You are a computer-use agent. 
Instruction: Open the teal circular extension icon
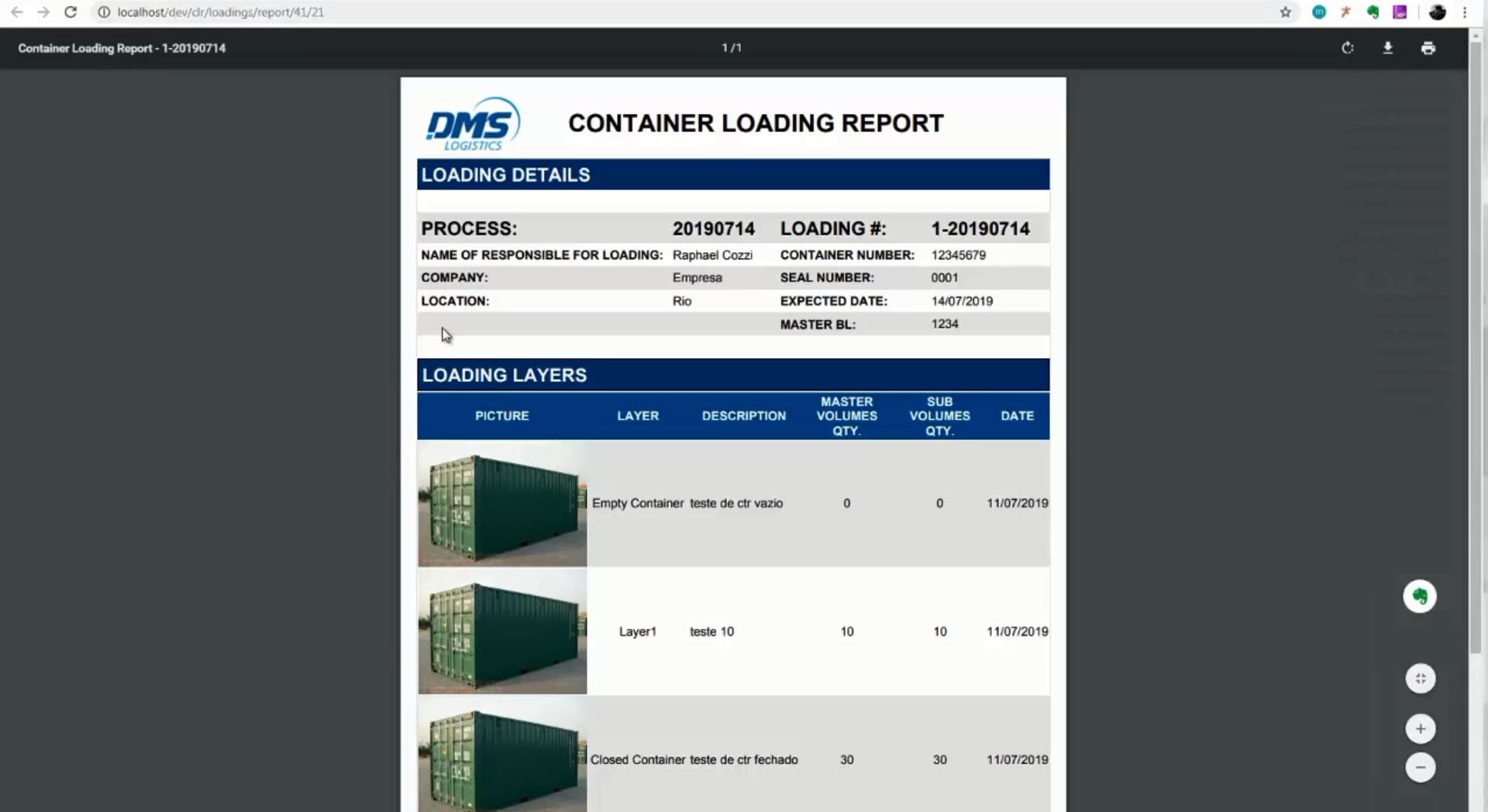(x=1318, y=12)
